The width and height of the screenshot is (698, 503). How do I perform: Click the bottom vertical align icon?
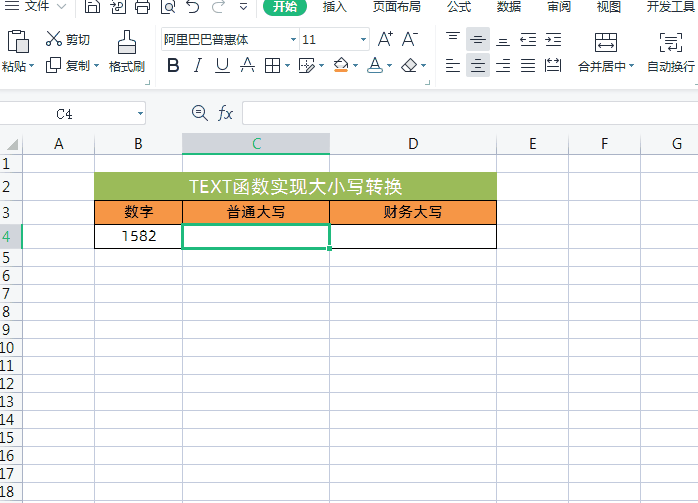503,39
